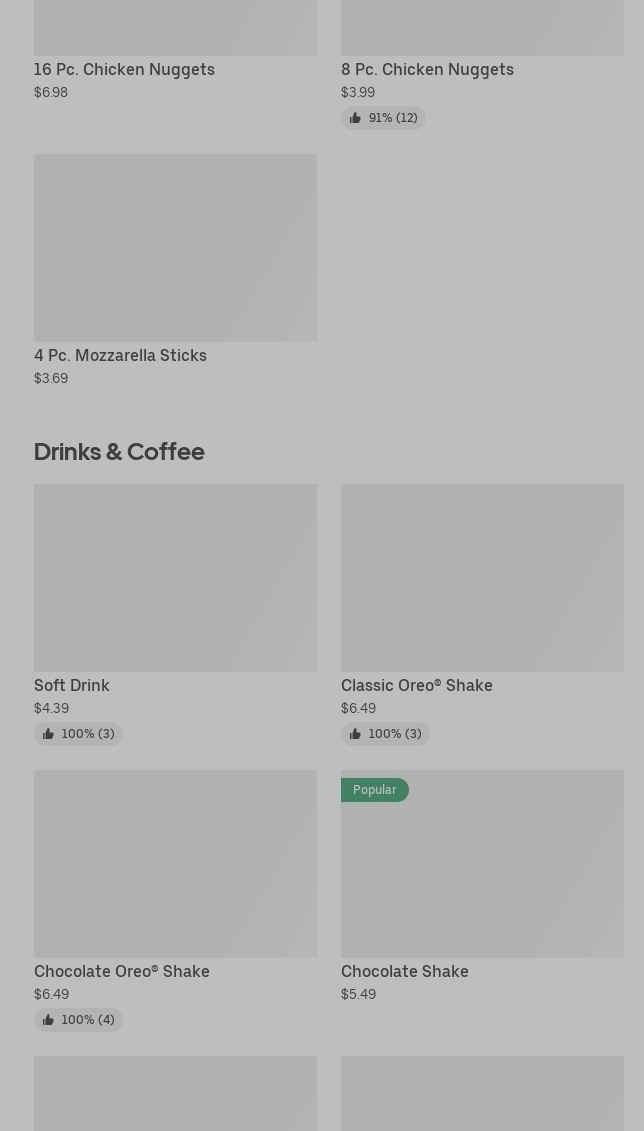Open the Soft Drink item name
Image resolution: width=644 pixels, height=1131 pixels.
[72, 685]
